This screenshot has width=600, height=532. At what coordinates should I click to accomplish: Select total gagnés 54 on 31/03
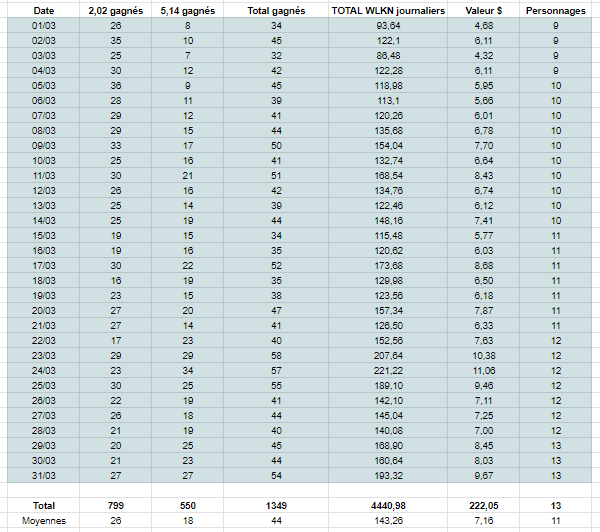click(276, 476)
